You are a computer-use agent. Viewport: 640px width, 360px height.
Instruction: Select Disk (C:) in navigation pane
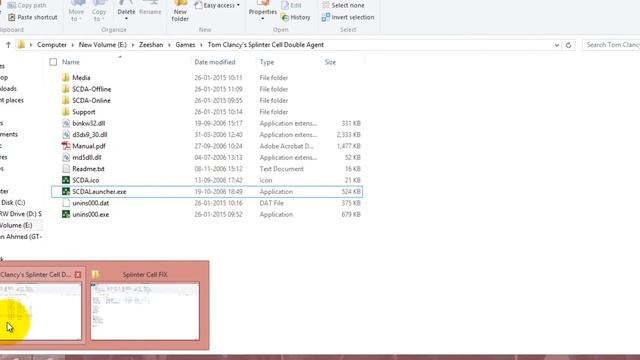(x=13, y=202)
